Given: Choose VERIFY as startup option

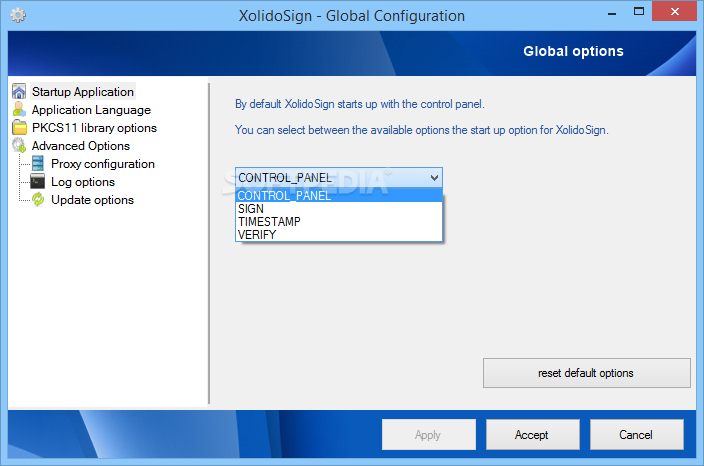Looking at the screenshot, I should (x=339, y=235).
